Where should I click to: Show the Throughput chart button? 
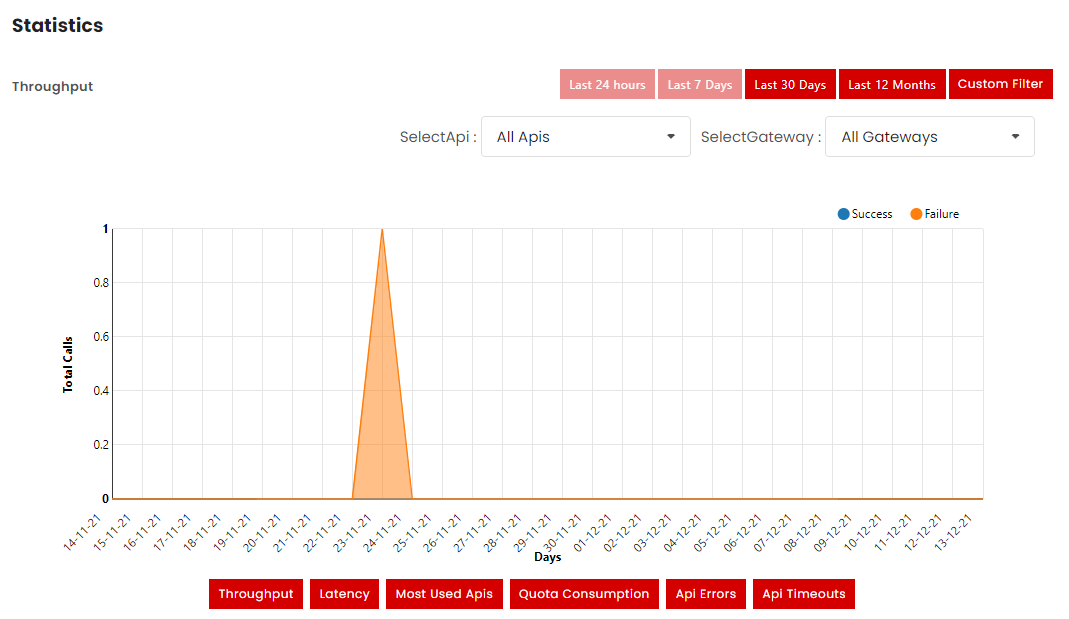pos(256,594)
